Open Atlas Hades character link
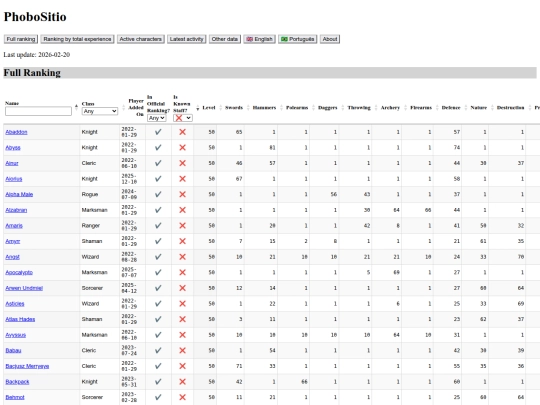 point(20,320)
